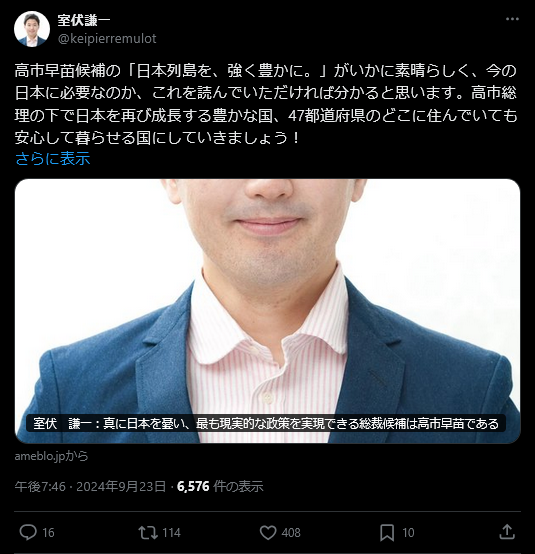Image resolution: width=535 pixels, height=554 pixels.
Task: Click the reply count 16
Action: pos(48,532)
